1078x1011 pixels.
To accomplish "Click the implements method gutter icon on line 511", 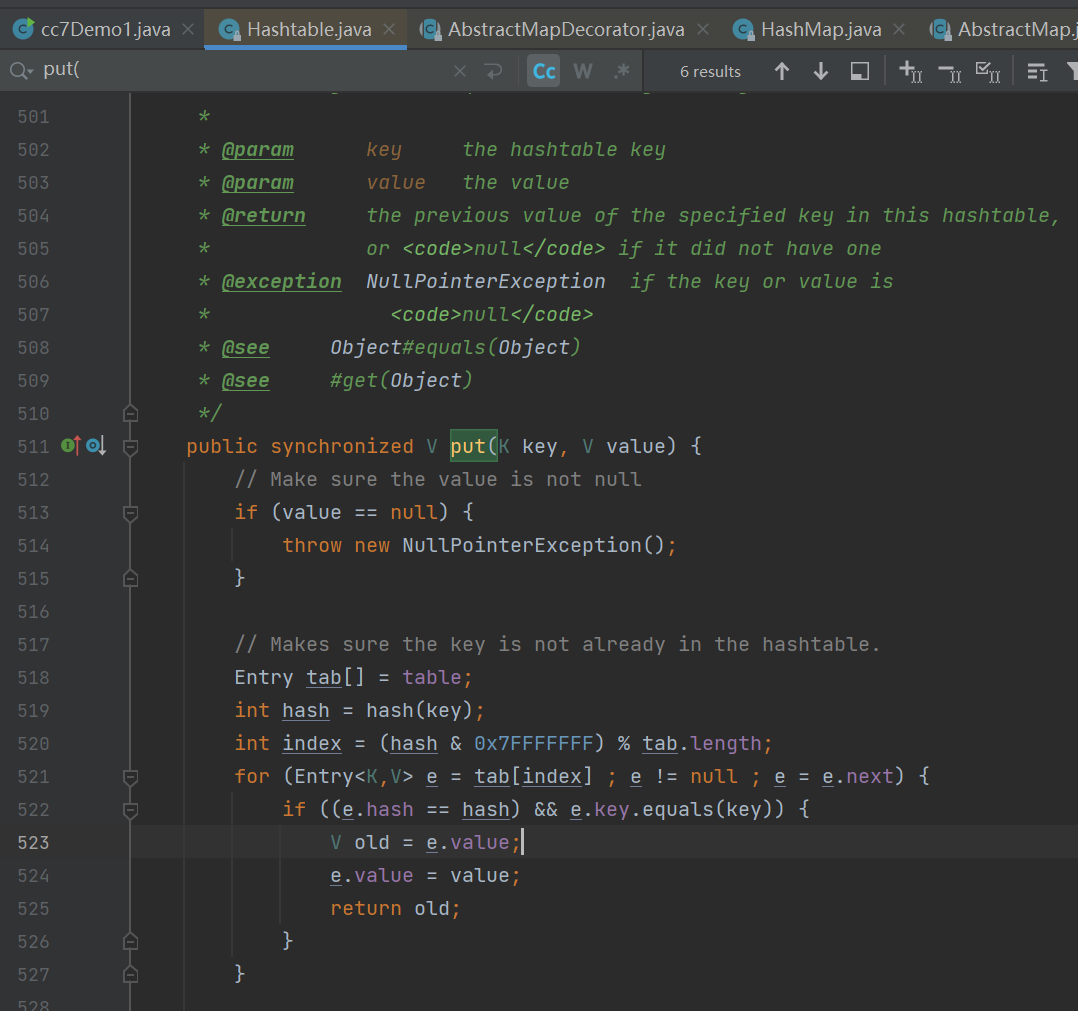I will coord(71,446).
